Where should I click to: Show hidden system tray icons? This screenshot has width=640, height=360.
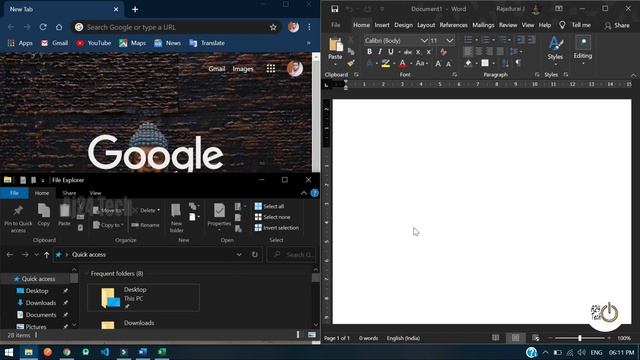pyautogui.click(x=546, y=352)
